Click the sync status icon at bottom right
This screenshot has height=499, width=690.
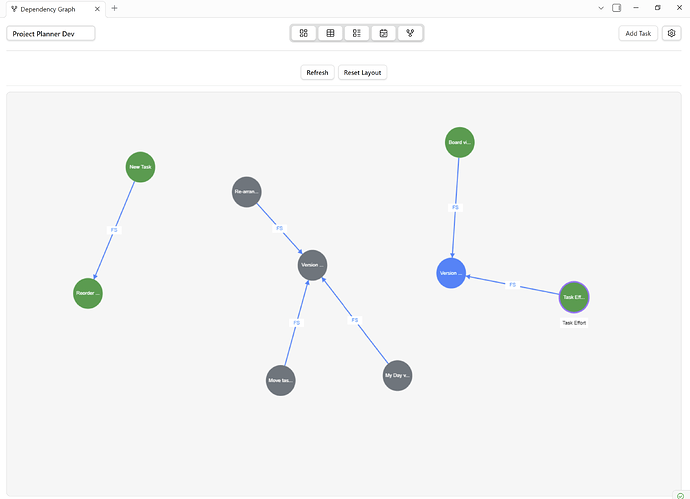pyautogui.click(x=681, y=494)
